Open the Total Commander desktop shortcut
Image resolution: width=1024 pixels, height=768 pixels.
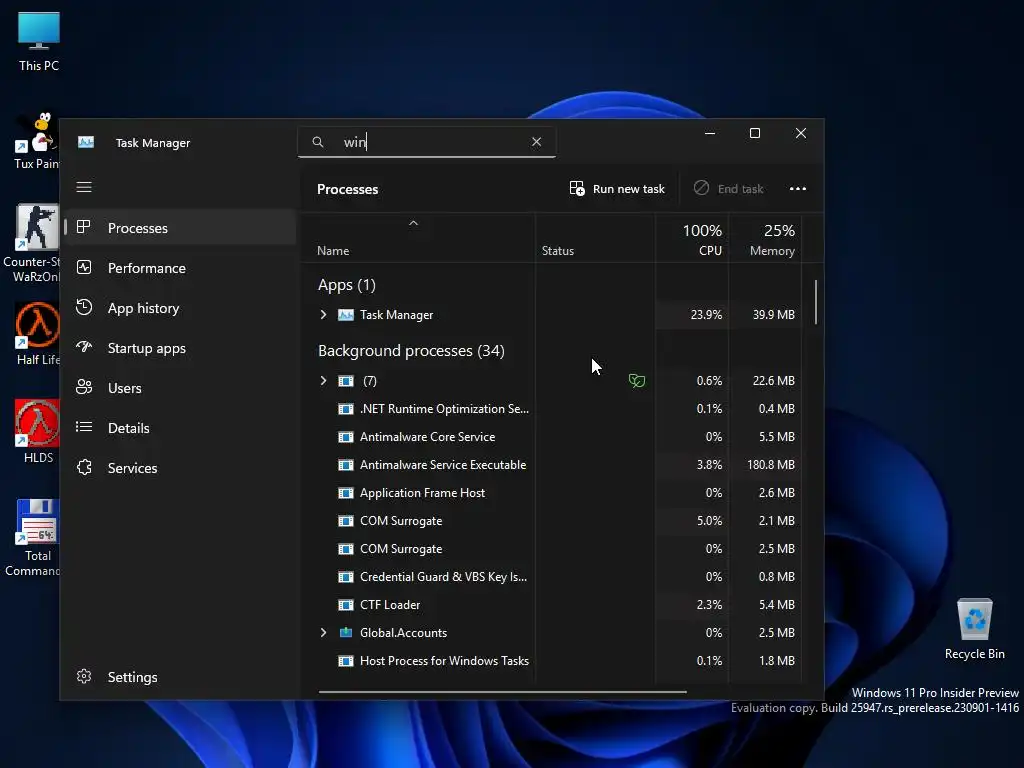click(34, 538)
